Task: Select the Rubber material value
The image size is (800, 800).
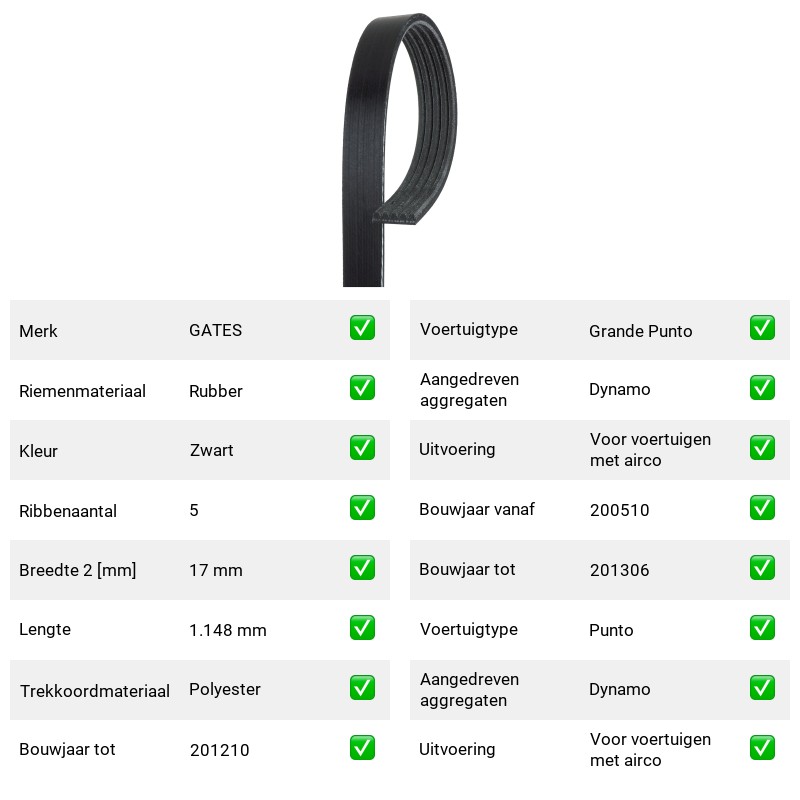Action: [215, 391]
